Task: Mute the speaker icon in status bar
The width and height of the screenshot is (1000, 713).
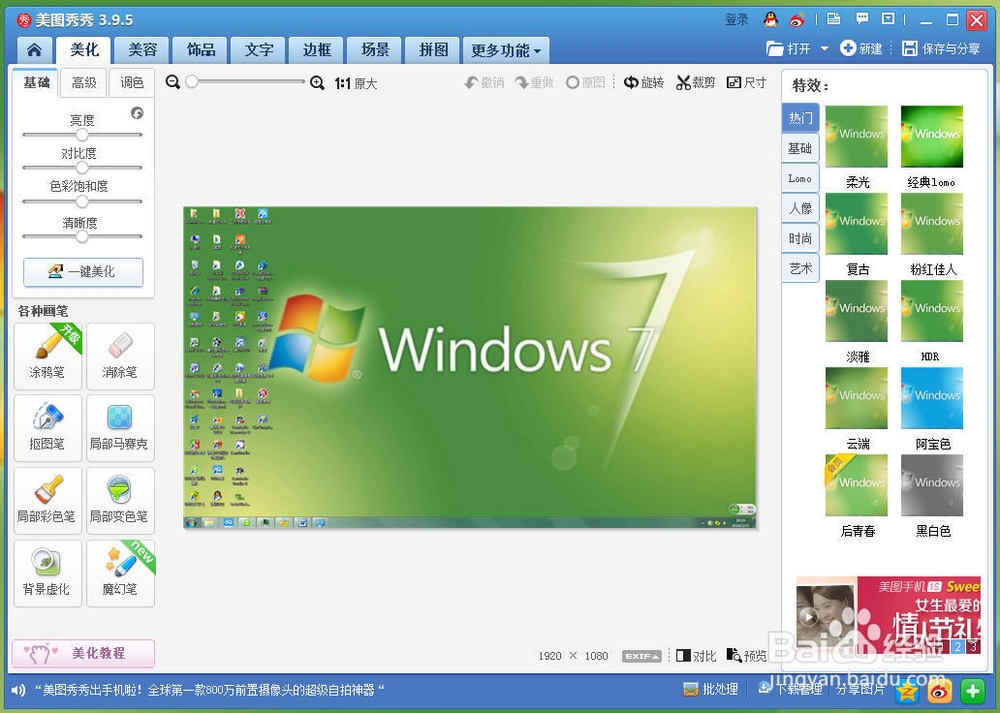Action: pos(18,689)
